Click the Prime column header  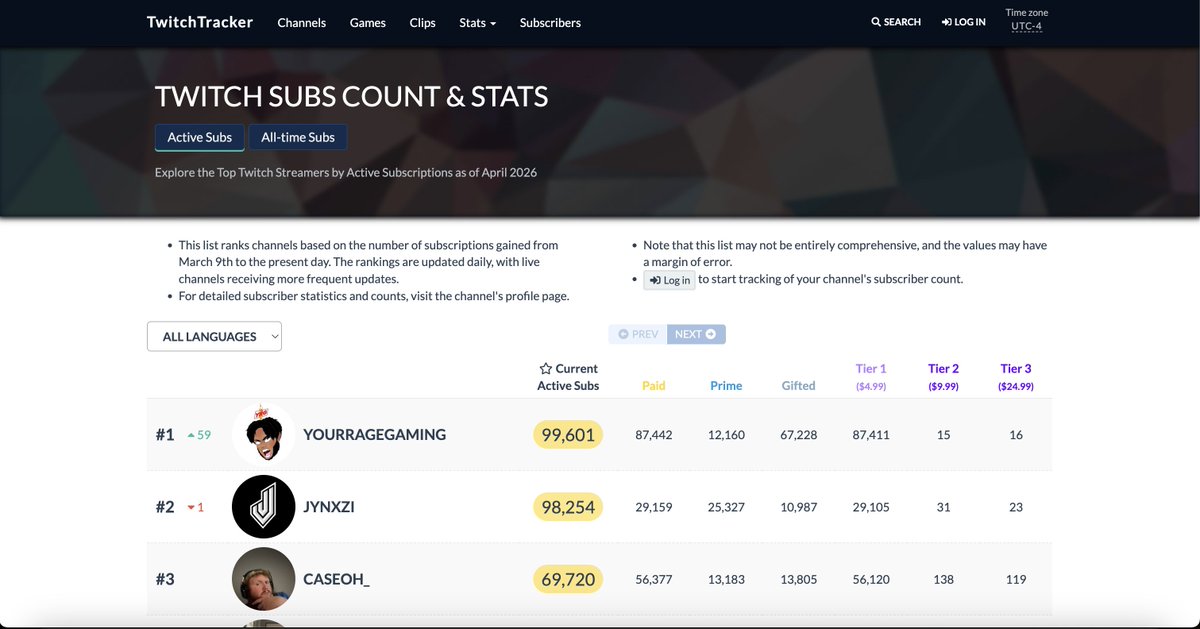click(726, 385)
